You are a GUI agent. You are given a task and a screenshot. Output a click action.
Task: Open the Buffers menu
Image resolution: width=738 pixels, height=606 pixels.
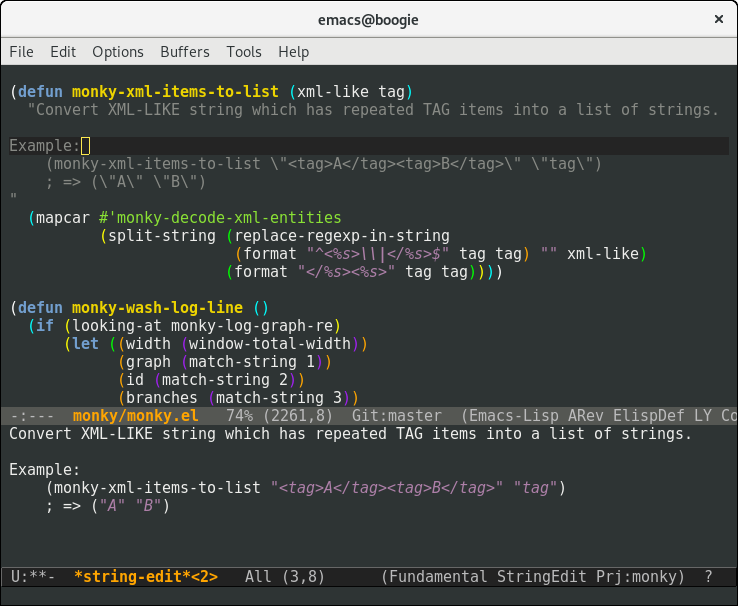point(185,52)
